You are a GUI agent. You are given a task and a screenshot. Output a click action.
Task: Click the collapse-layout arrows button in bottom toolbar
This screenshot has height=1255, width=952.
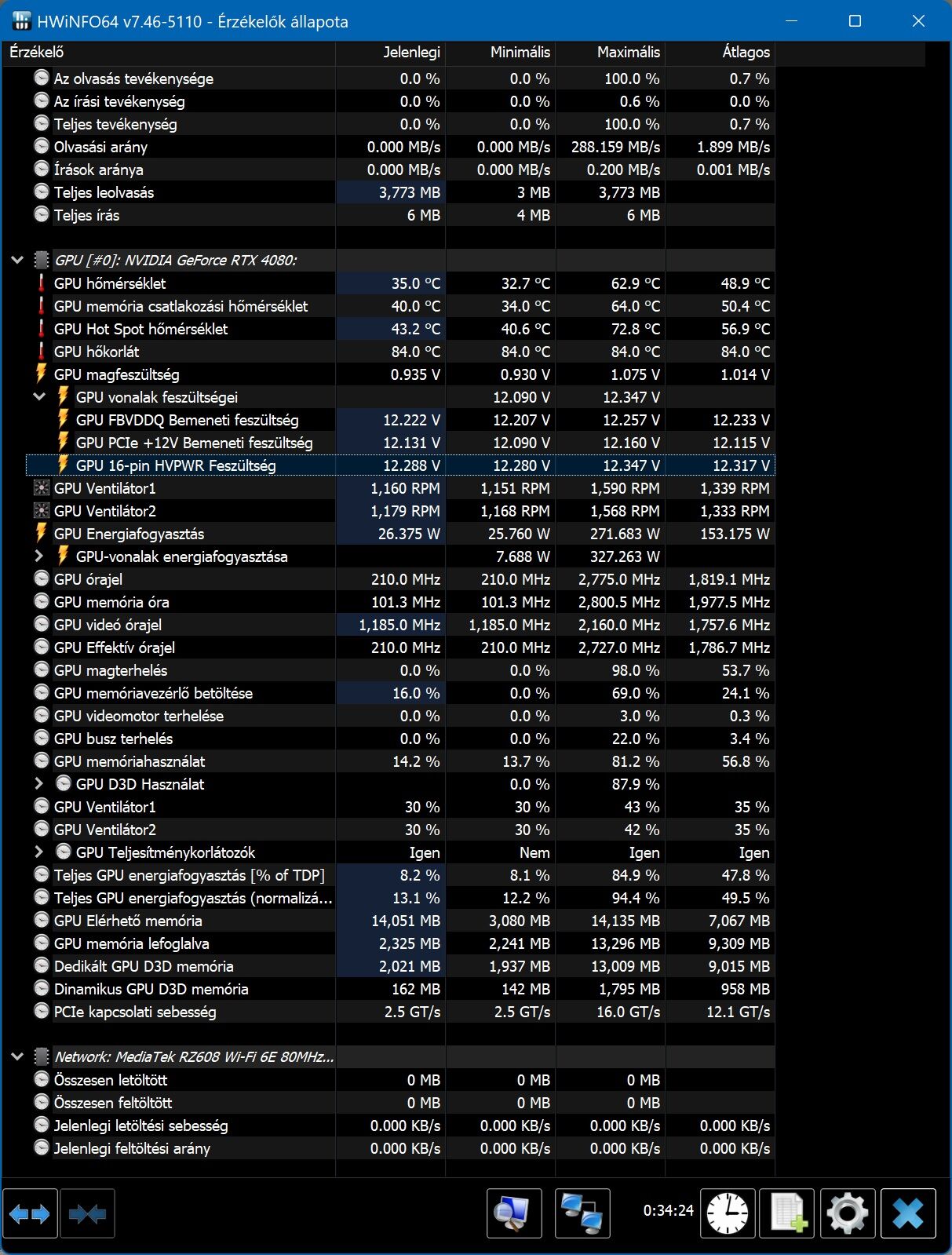click(x=87, y=1213)
